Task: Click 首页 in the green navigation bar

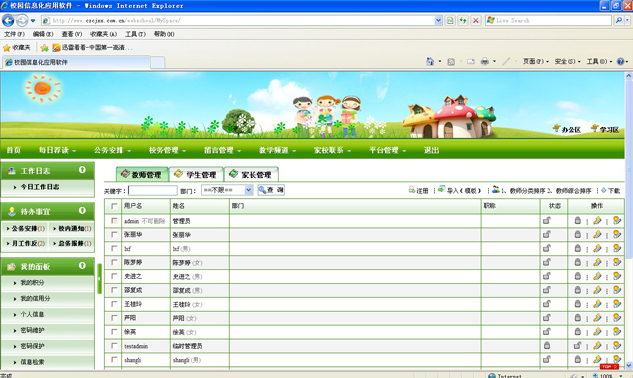Action: click(13, 150)
